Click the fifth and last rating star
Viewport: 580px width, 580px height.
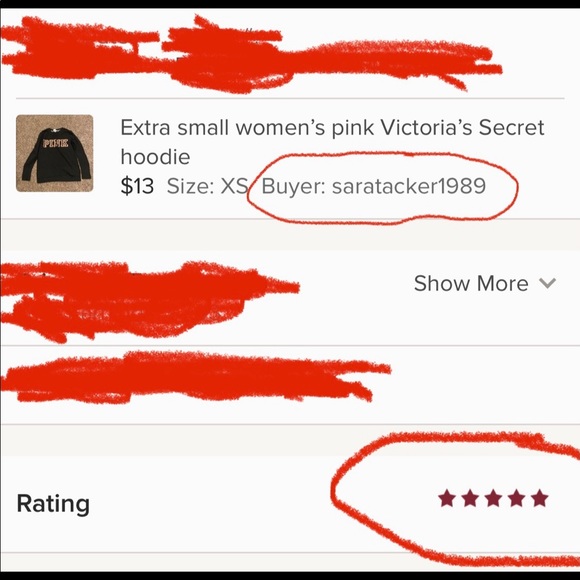pyautogui.click(x=540, y=498)
